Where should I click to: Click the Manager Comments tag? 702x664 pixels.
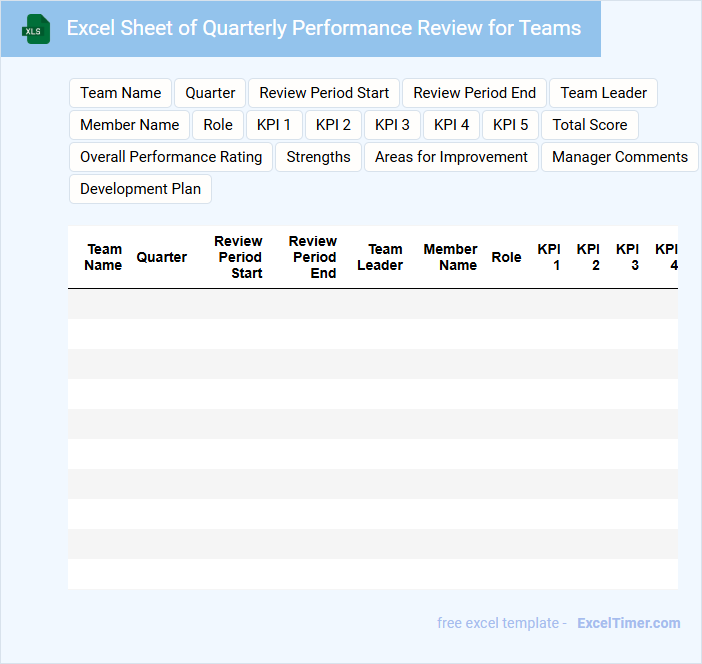click(619, 157)
